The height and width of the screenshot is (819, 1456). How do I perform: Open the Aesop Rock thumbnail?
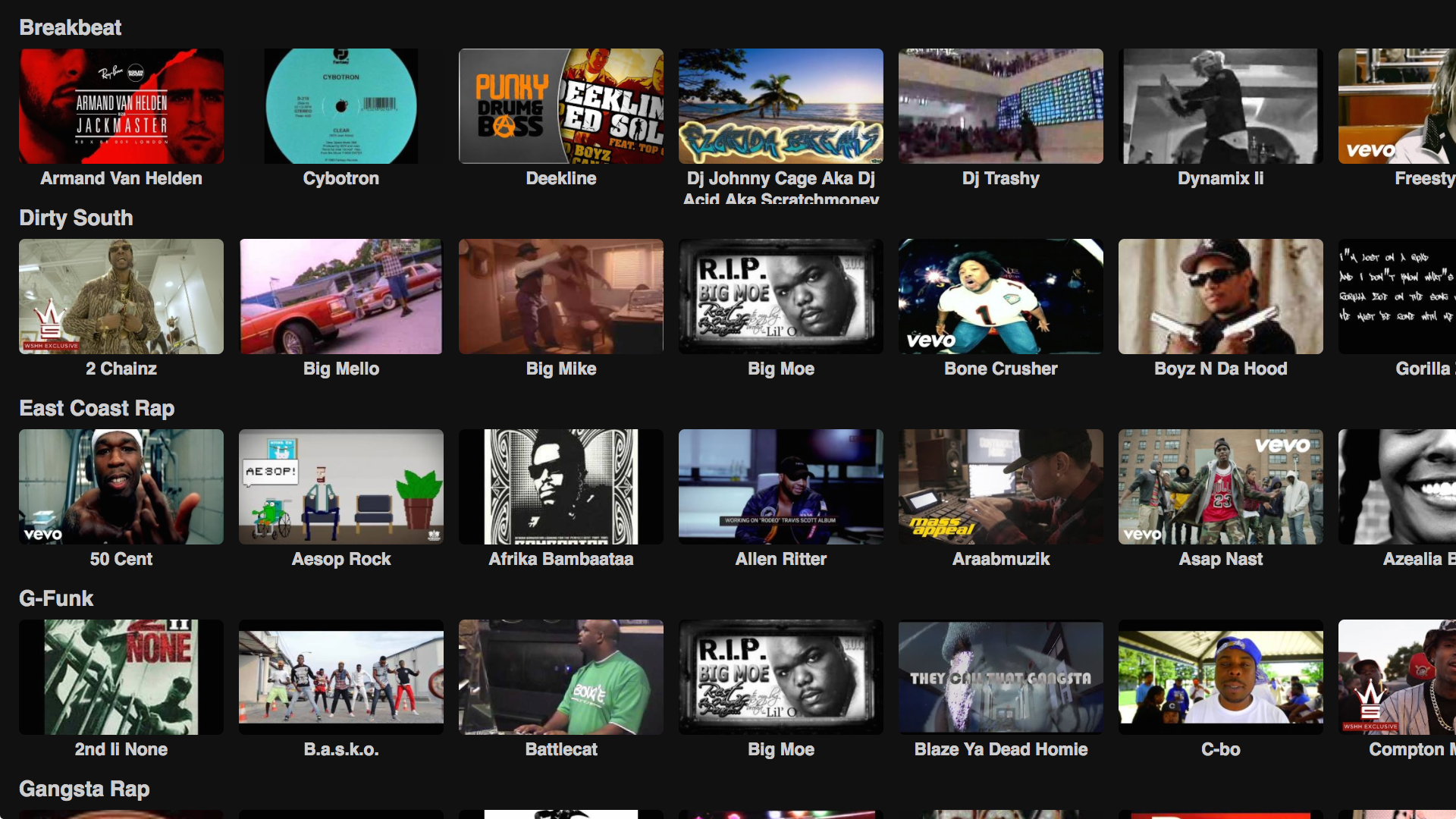[x=340, y=486]
